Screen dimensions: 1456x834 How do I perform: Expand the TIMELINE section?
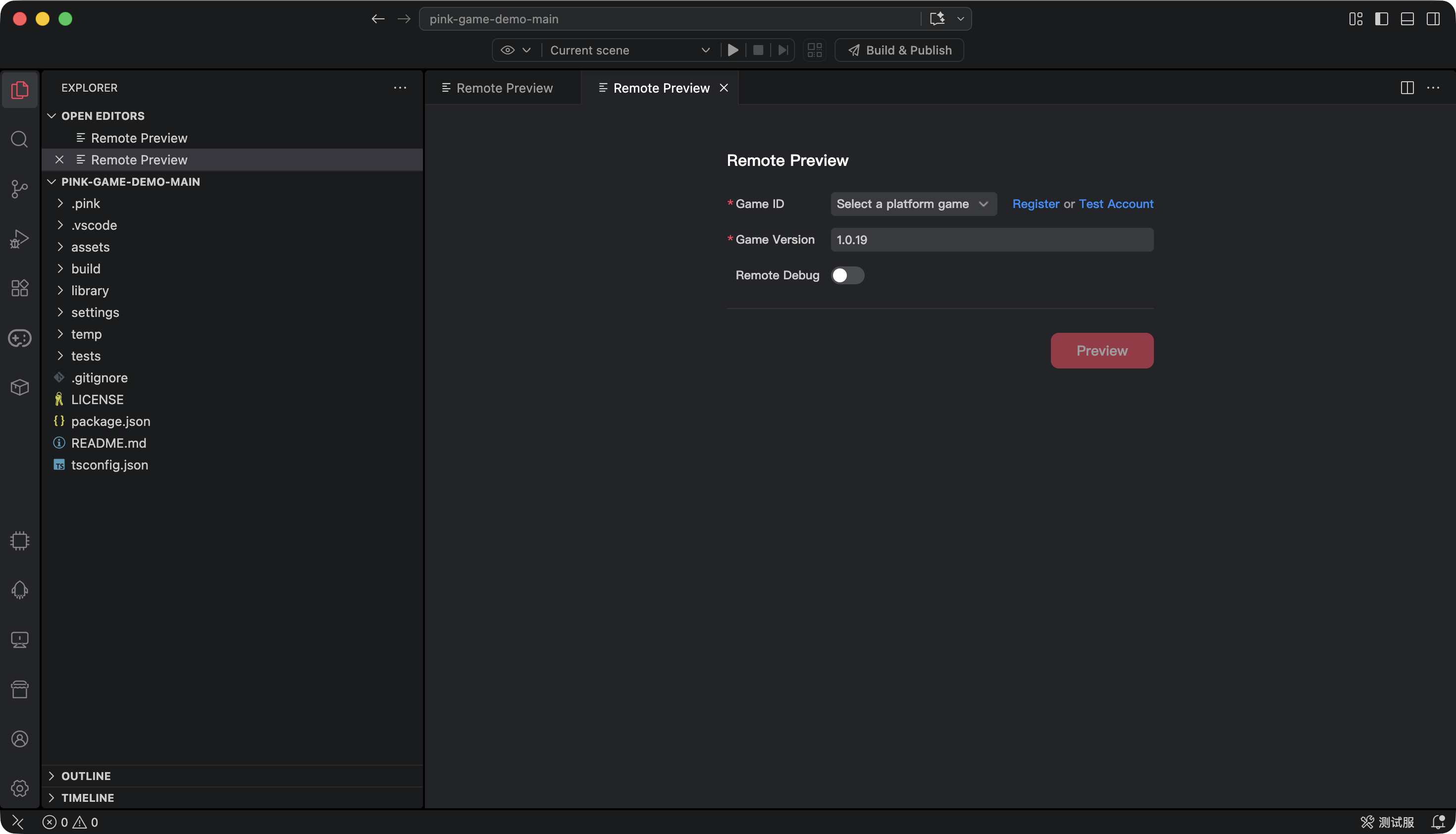(x=232, y=798)
